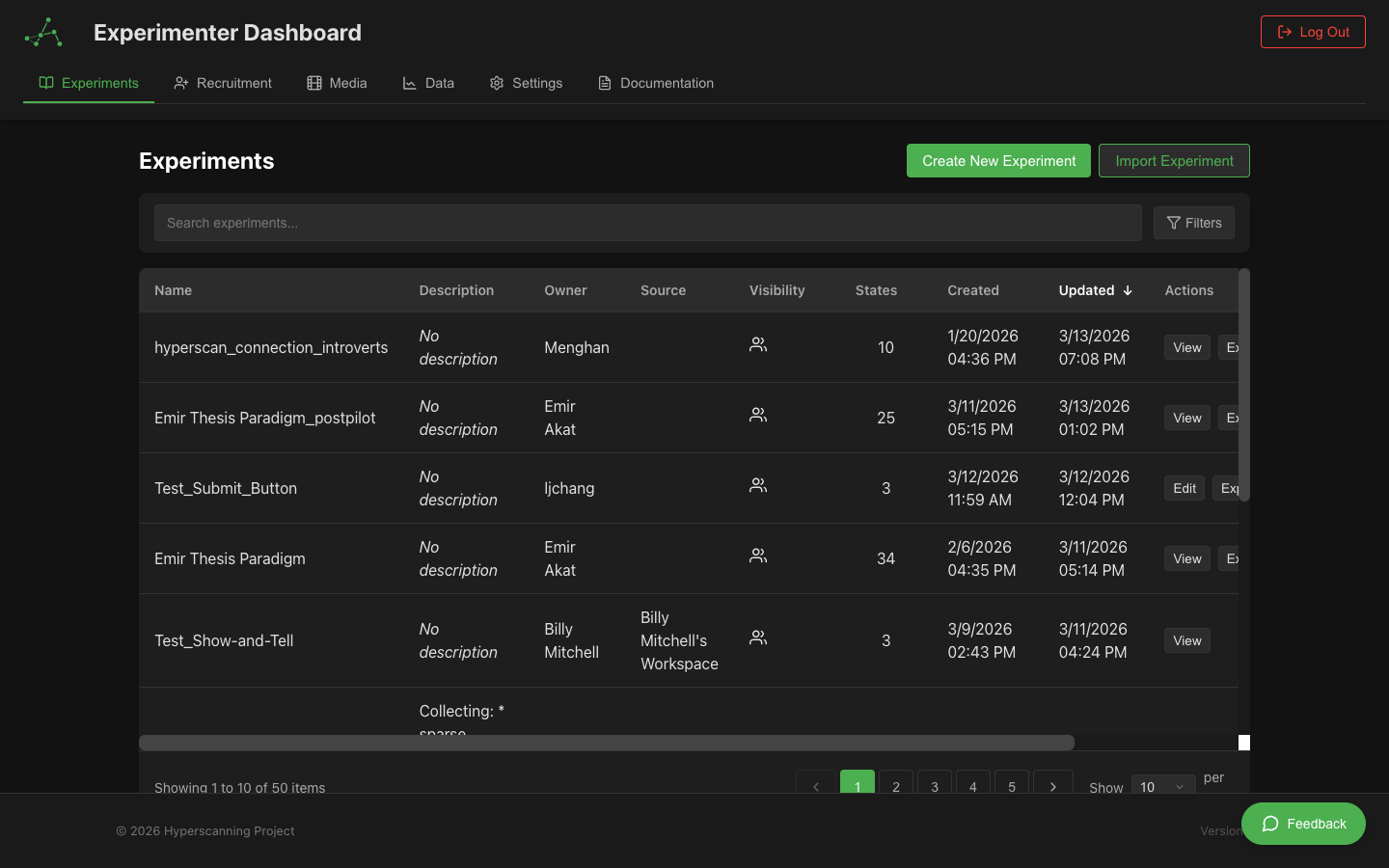This screenshot has height=868, width=1389.
Task: Click the green network logo icon
Action: (x=41, y=32)
